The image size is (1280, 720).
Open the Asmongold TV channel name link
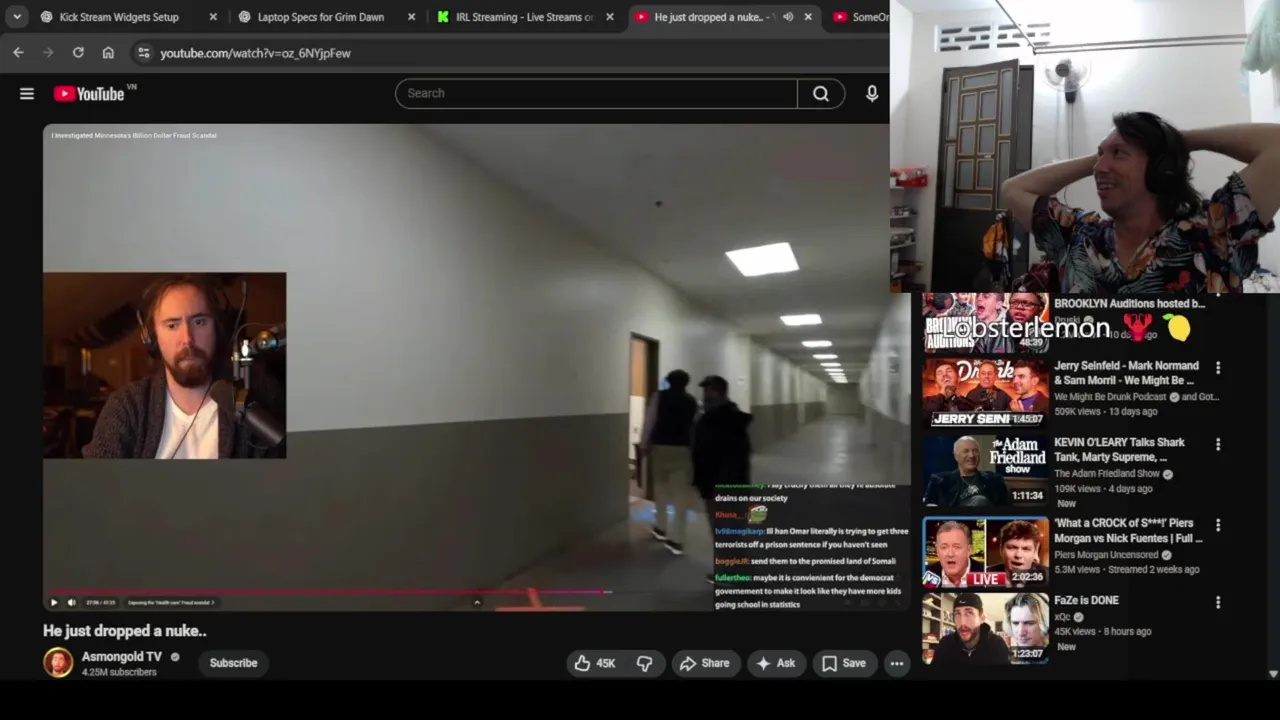121,657
